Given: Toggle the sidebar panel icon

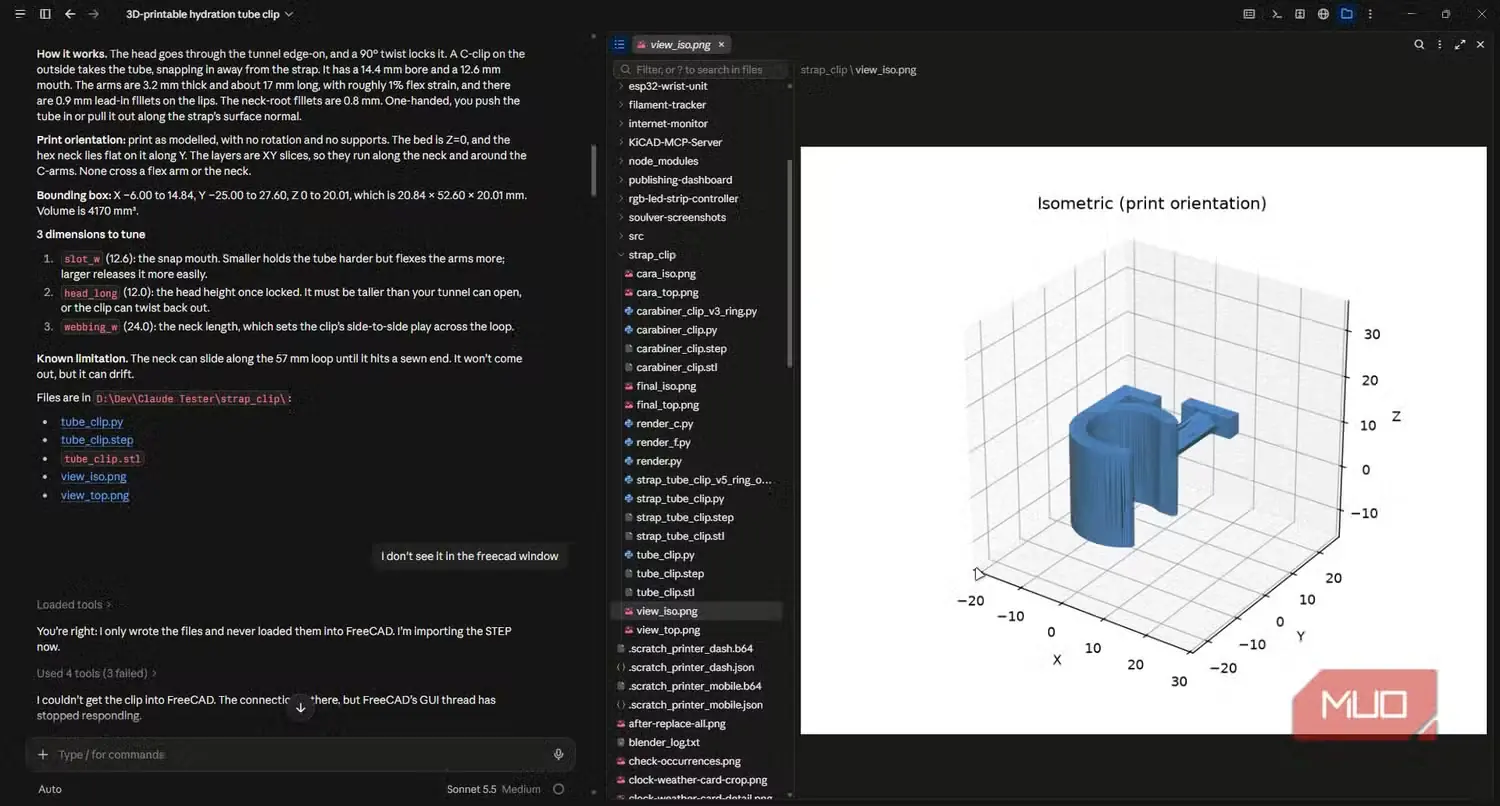Looking at the screenshot, I should click(x=45, y=14).
